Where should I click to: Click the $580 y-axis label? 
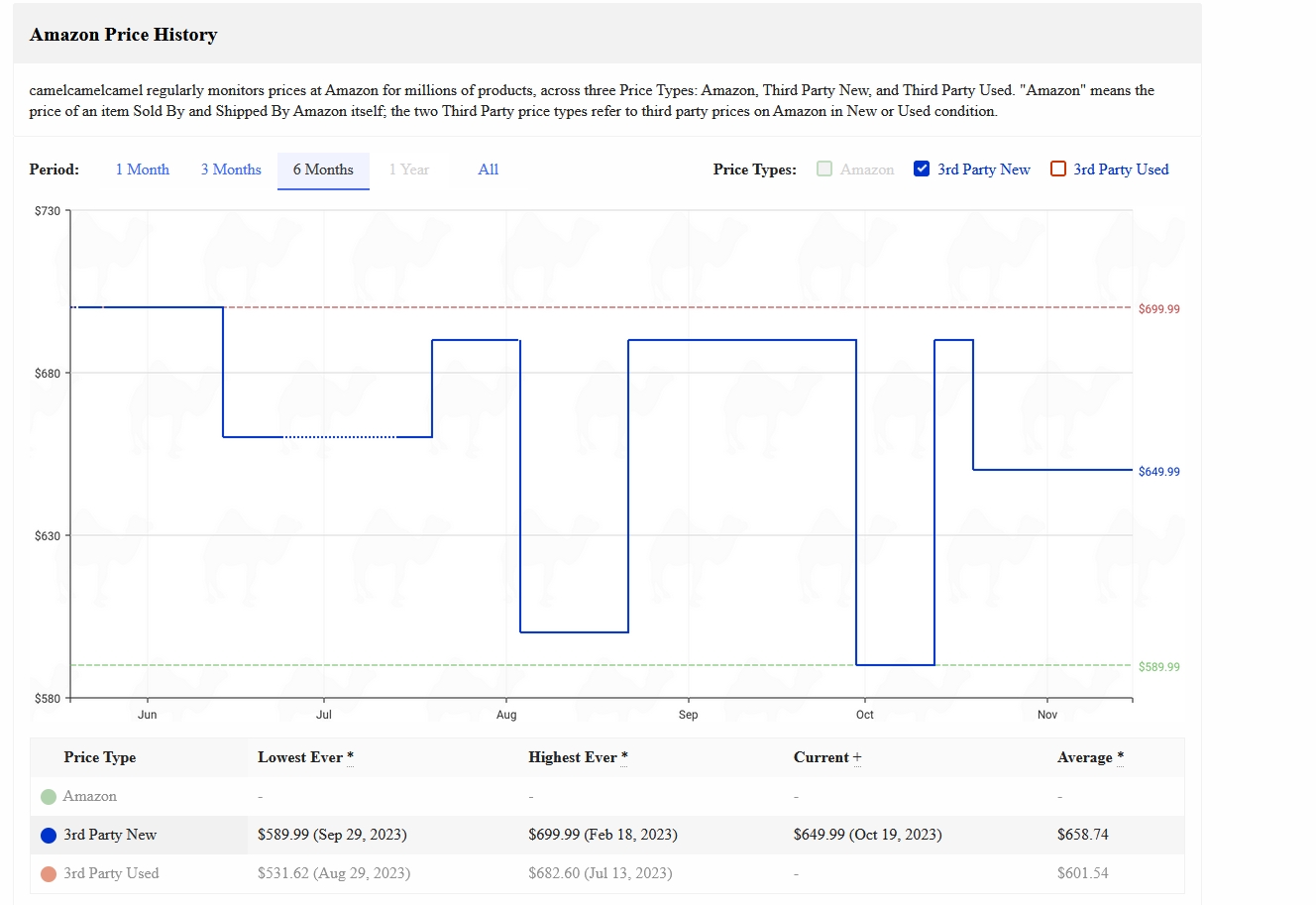(48, 699)
